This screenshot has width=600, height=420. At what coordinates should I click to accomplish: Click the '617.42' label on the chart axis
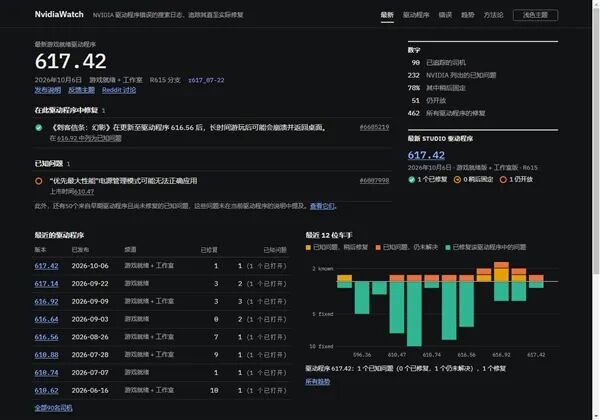[536, 355]
